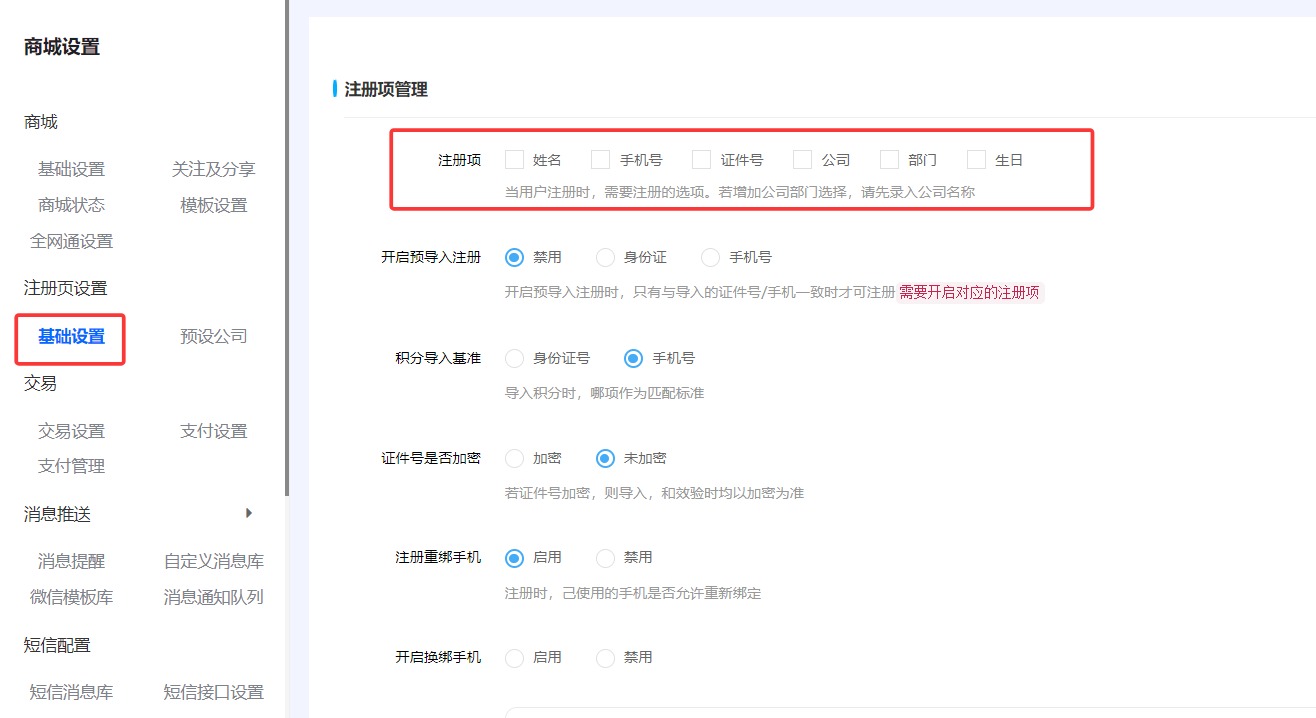Choose 加密 for 证件号是否加密

click(515, 458)
